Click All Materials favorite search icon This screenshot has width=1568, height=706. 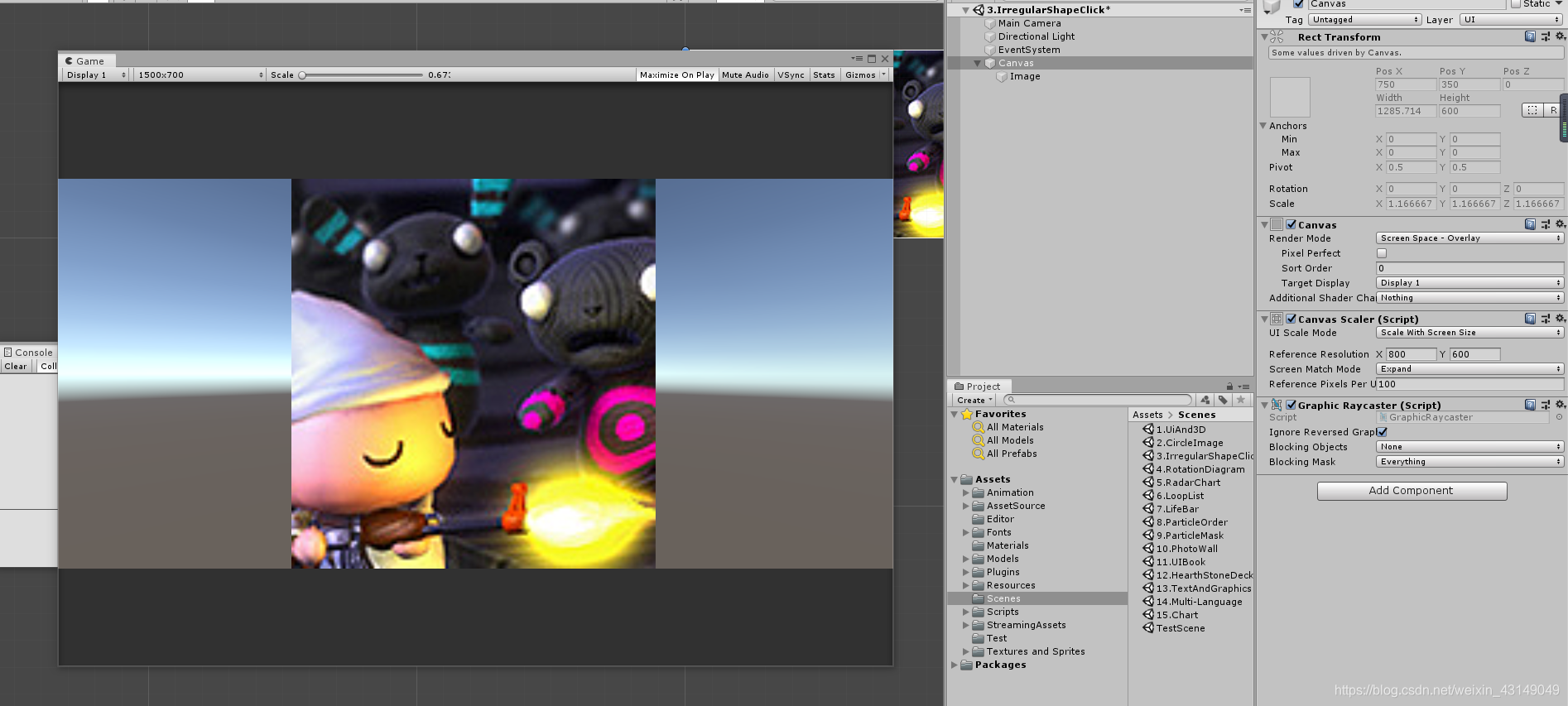coord(979,427)
